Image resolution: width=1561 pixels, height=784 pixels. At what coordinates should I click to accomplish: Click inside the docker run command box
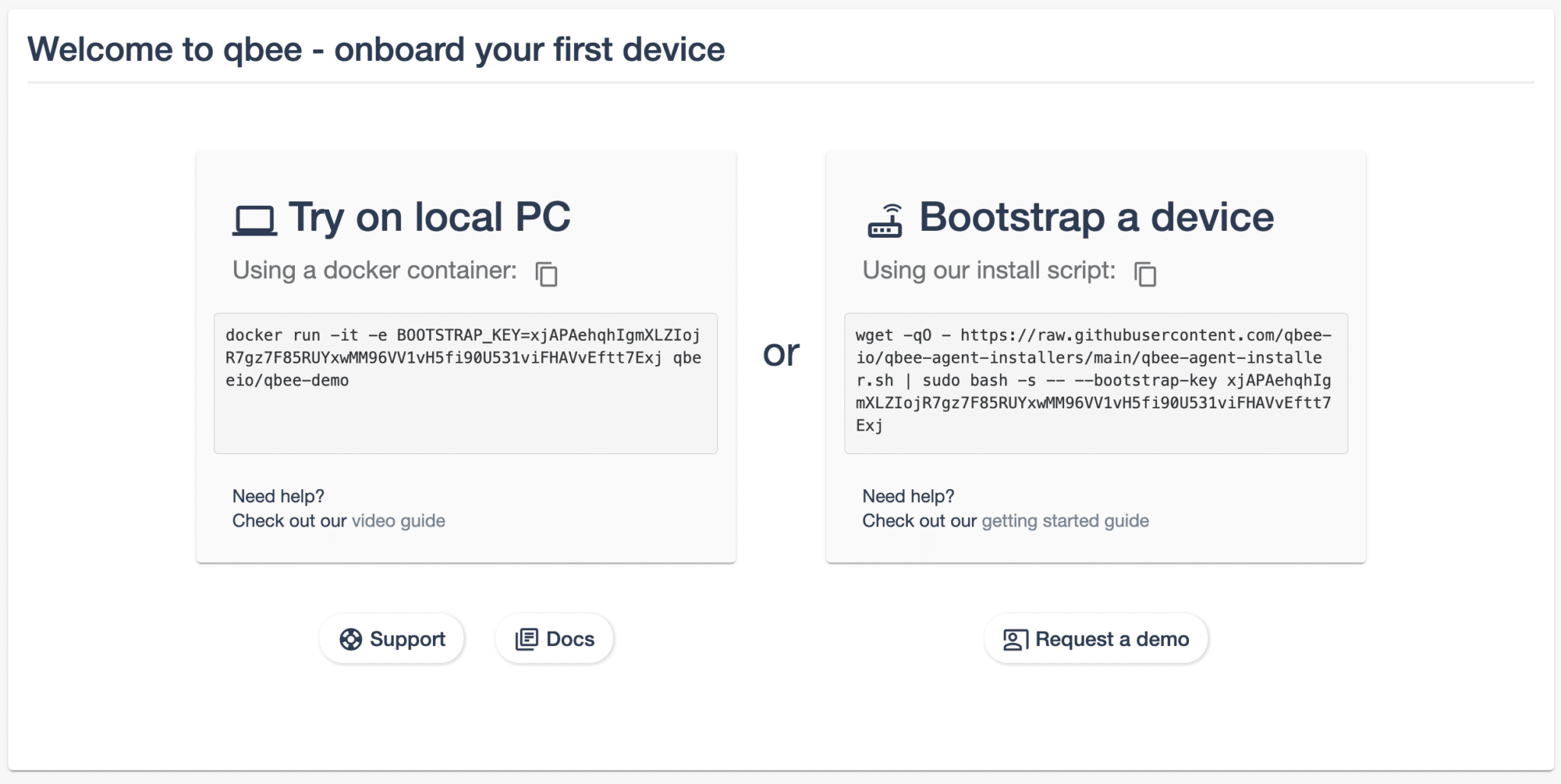click(466, 383)
